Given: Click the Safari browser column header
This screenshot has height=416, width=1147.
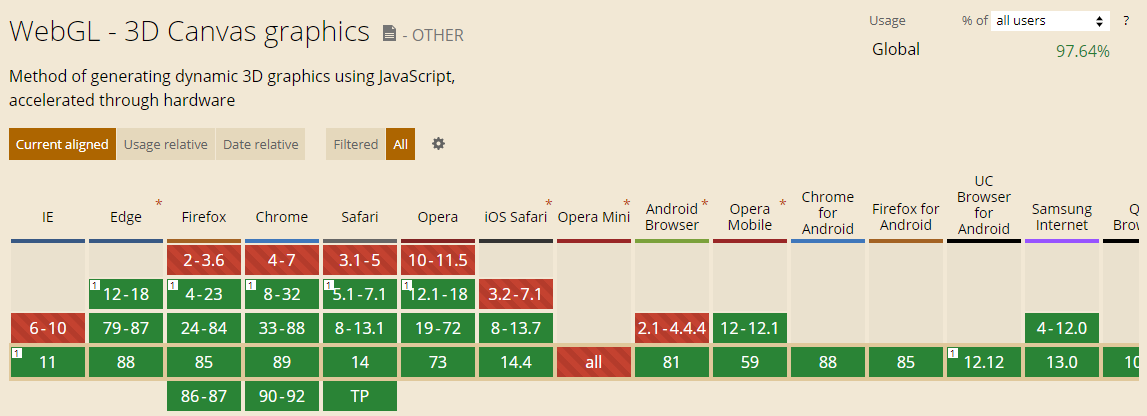Looking at the screenshot, I should coord(360,216).
